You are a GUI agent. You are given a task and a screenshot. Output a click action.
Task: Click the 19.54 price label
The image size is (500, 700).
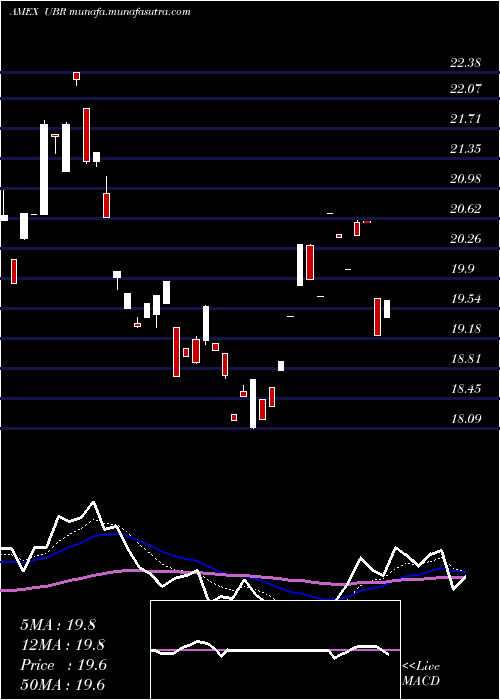(x=465, y=299)
